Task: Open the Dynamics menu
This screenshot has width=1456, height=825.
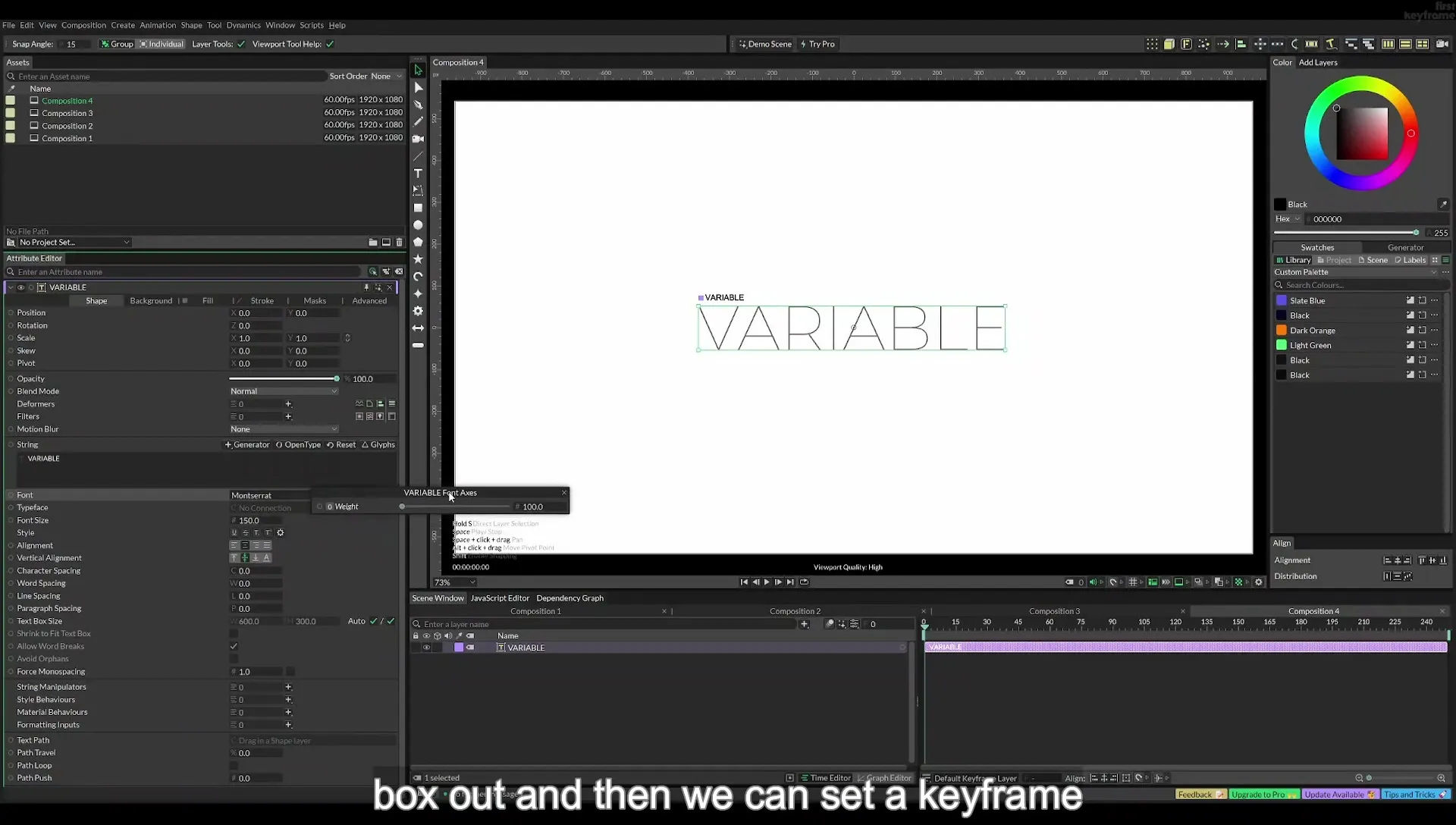Action: 243,25
